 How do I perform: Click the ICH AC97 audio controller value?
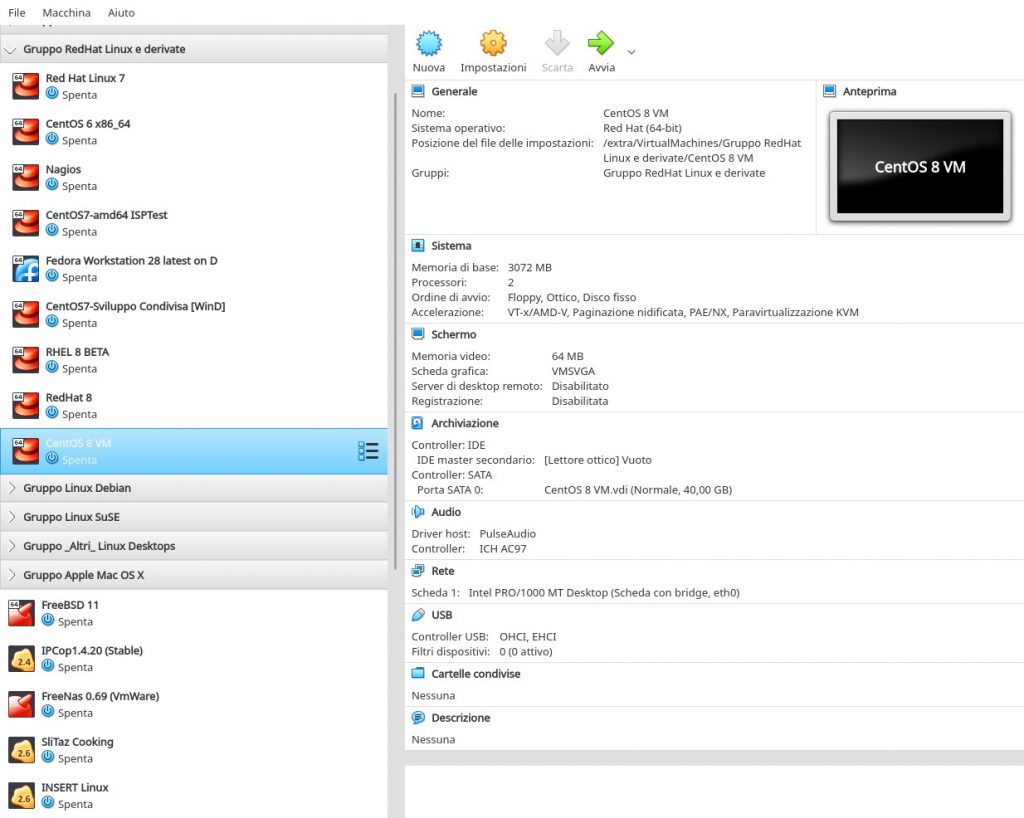(x=502, y=549)
